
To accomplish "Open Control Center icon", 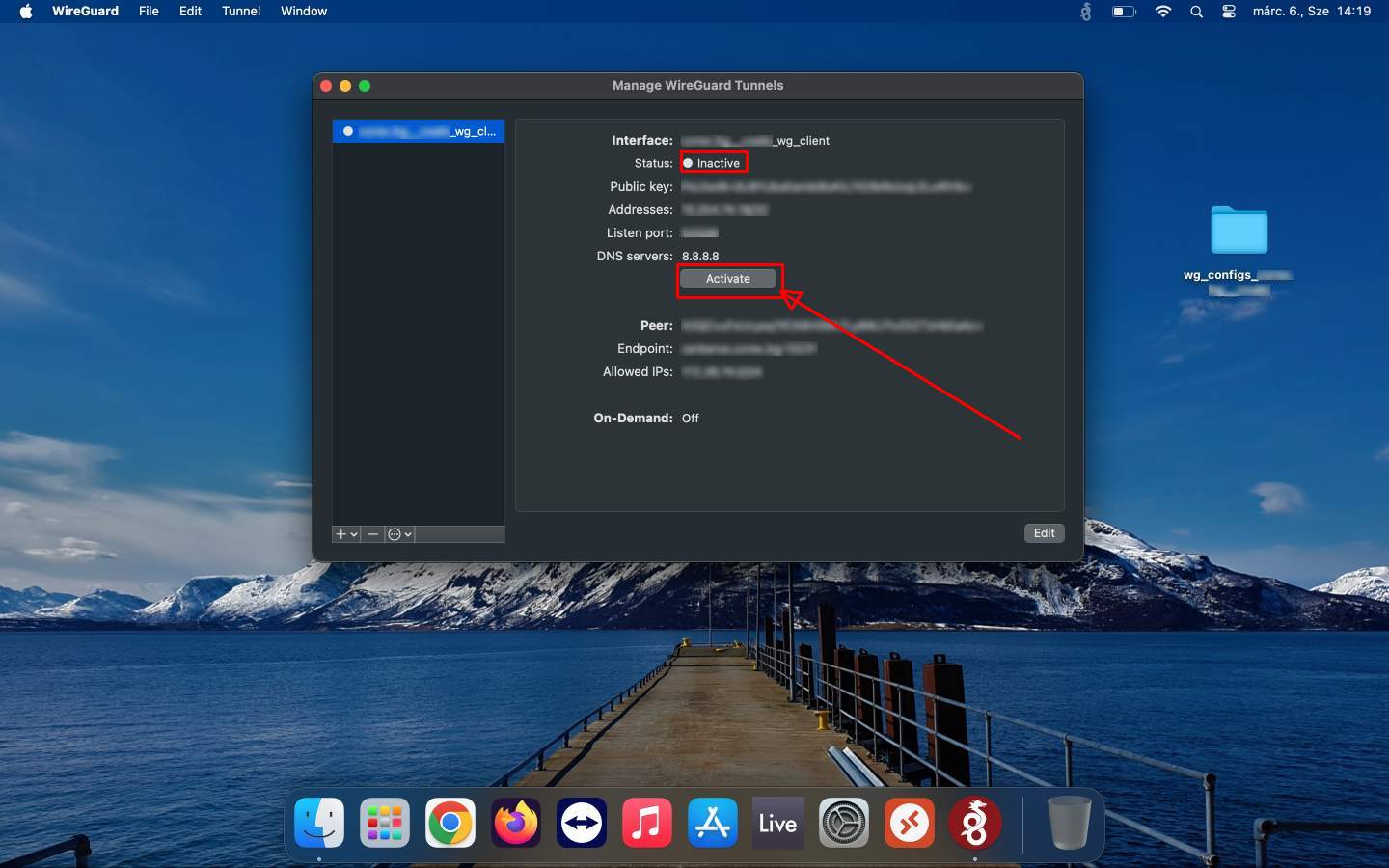I will [x=1229, y=12].
